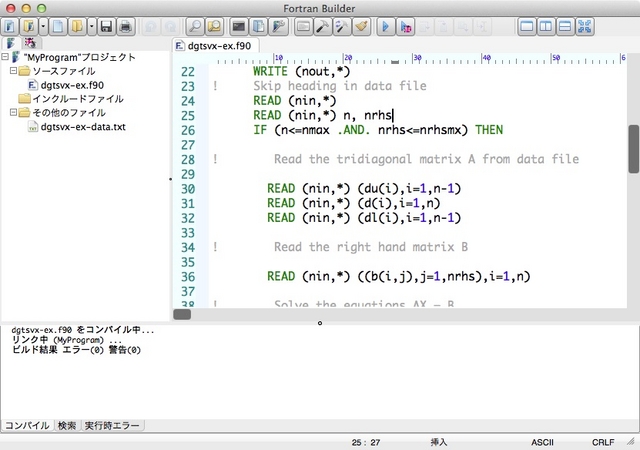This screenshot has height=450, width=640.
Task: Open the terminal console icon
Action: [239, 27]
